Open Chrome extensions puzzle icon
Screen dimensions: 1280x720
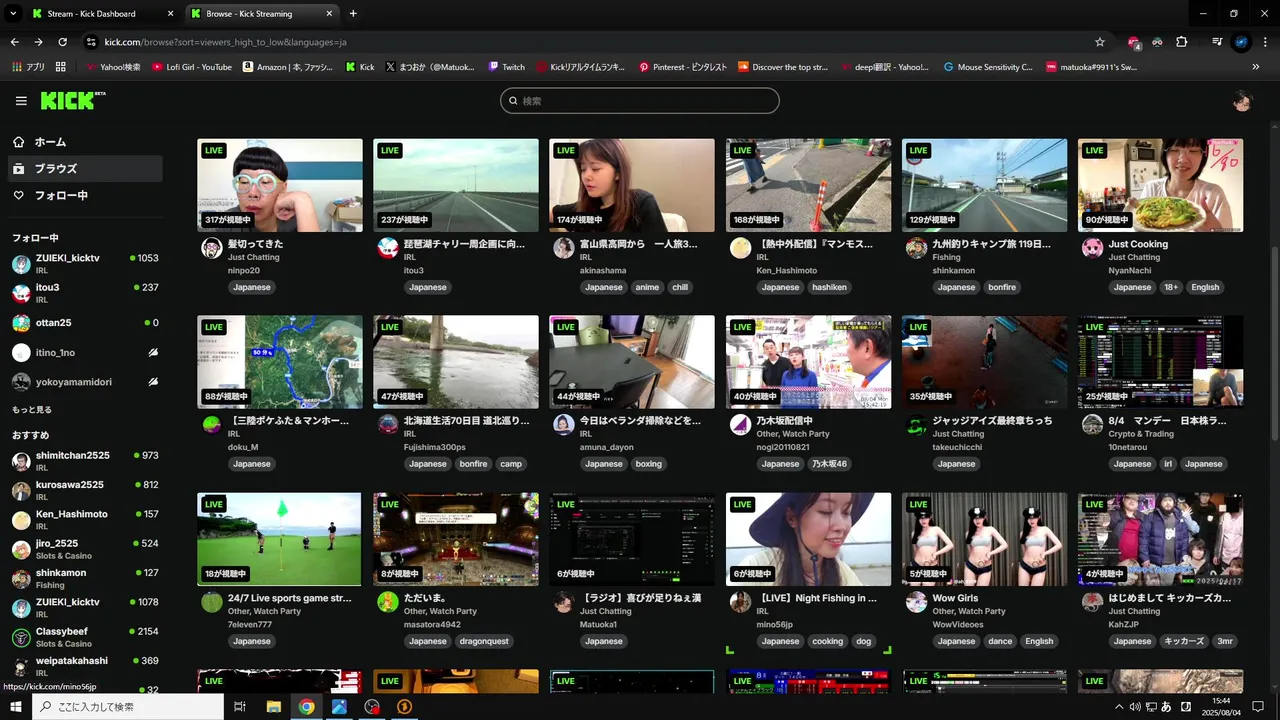[1182, 42]
